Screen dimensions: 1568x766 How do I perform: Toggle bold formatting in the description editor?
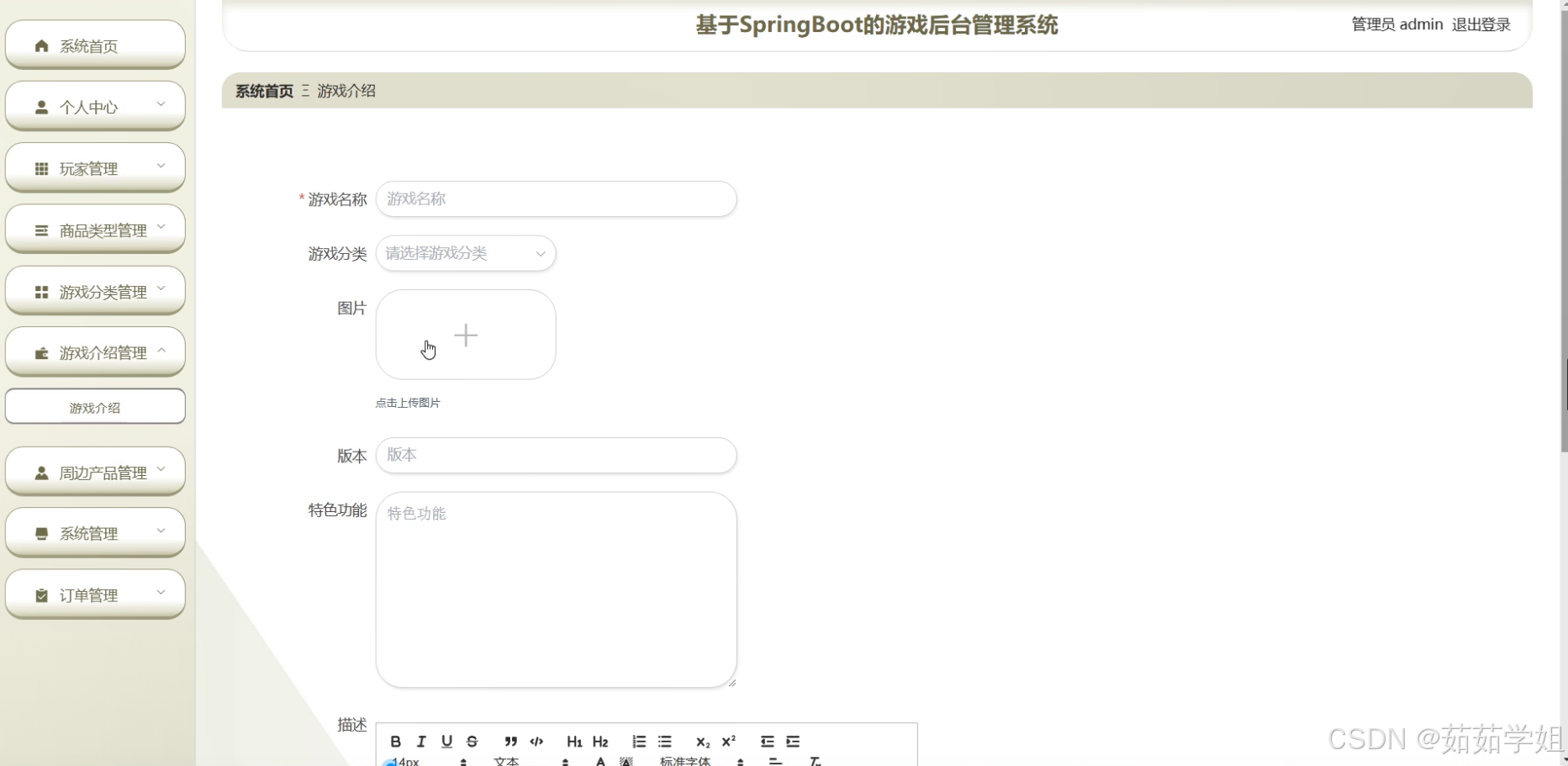pyautogui.click(x=395, y=741)
